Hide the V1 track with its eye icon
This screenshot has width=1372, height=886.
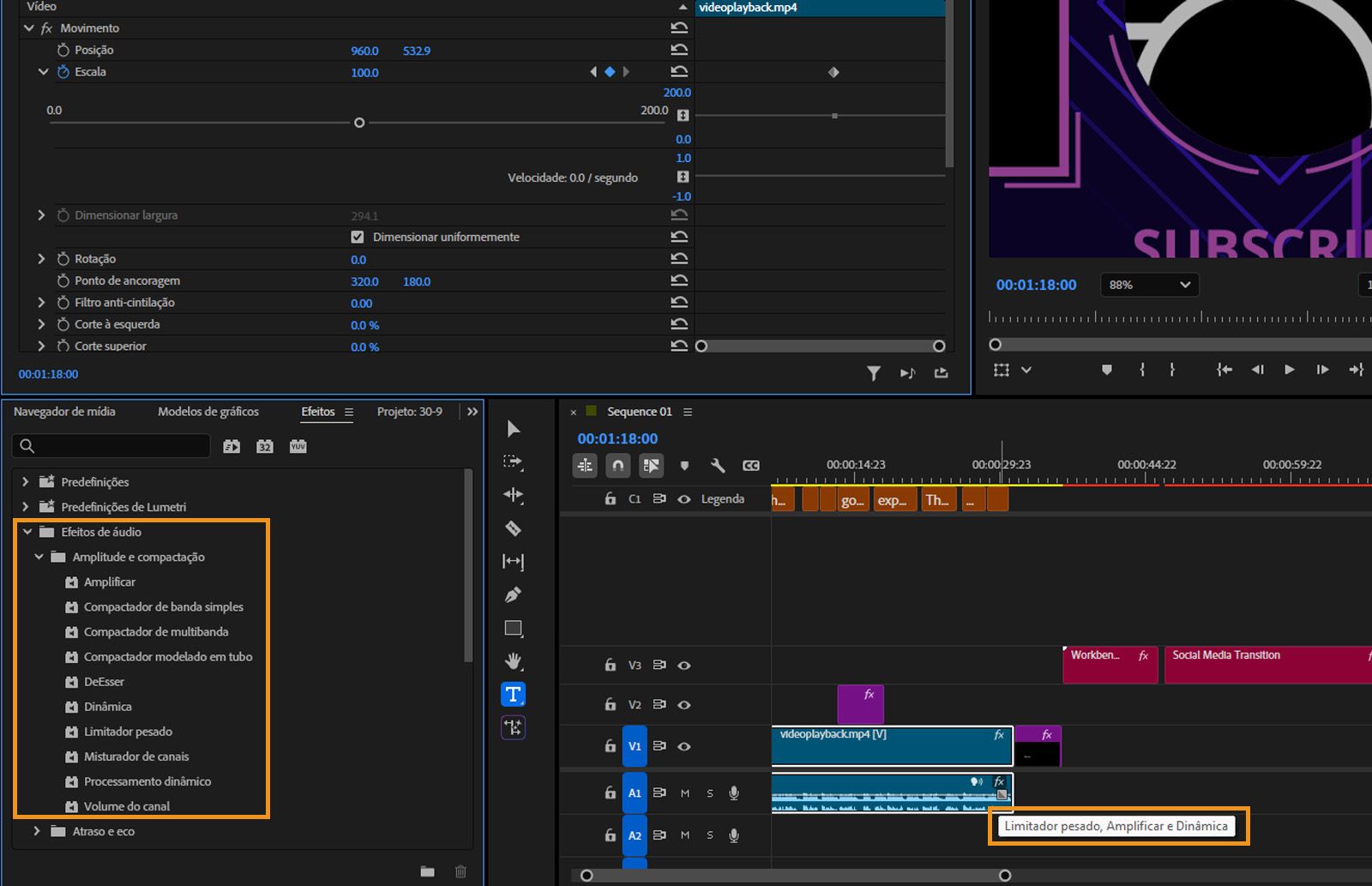(683, 746)
